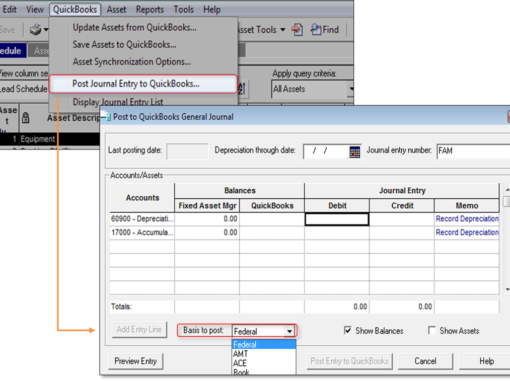Click the Cancel button
Screen dimensions: 510x382
coord(425,361)
